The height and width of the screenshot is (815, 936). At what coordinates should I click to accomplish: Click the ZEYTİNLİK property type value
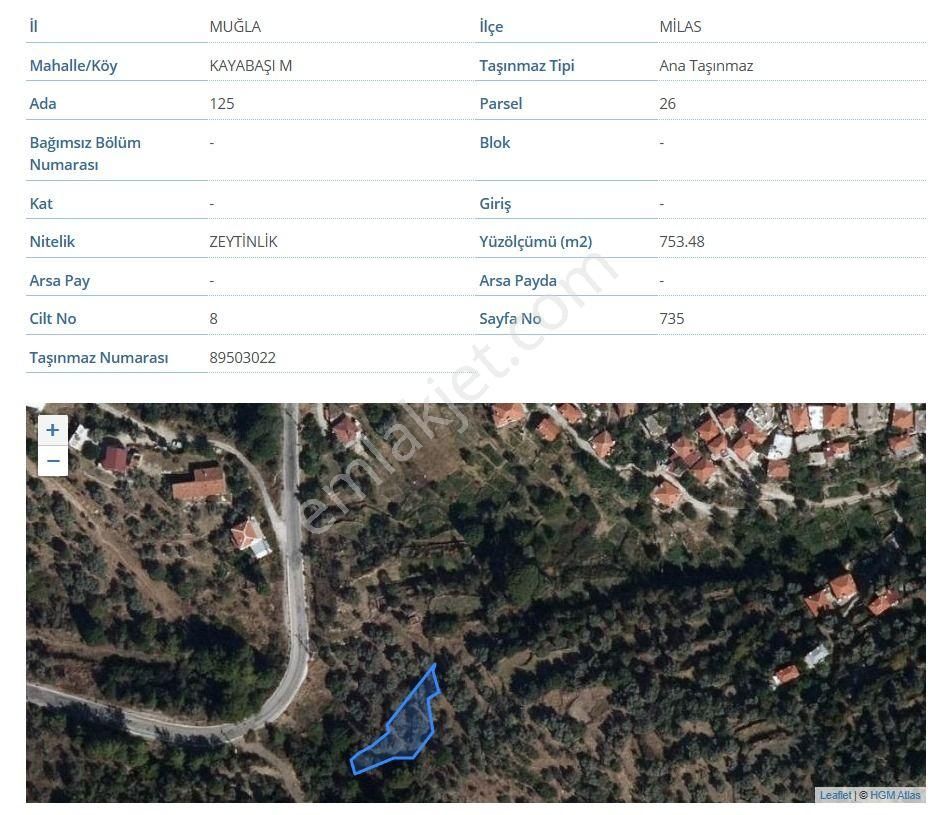point(243,241)
